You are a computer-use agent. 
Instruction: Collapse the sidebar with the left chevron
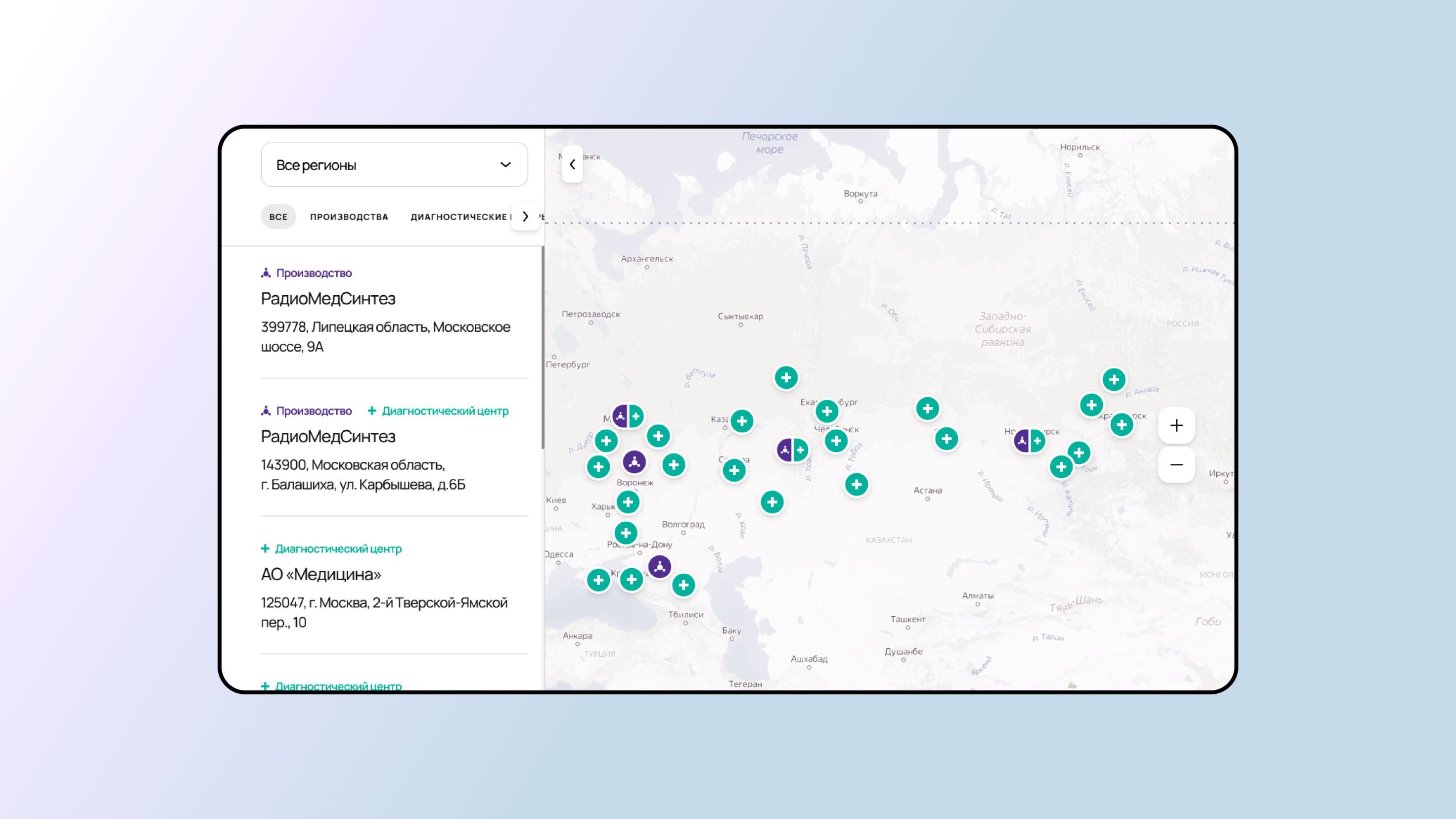point(572,165)
